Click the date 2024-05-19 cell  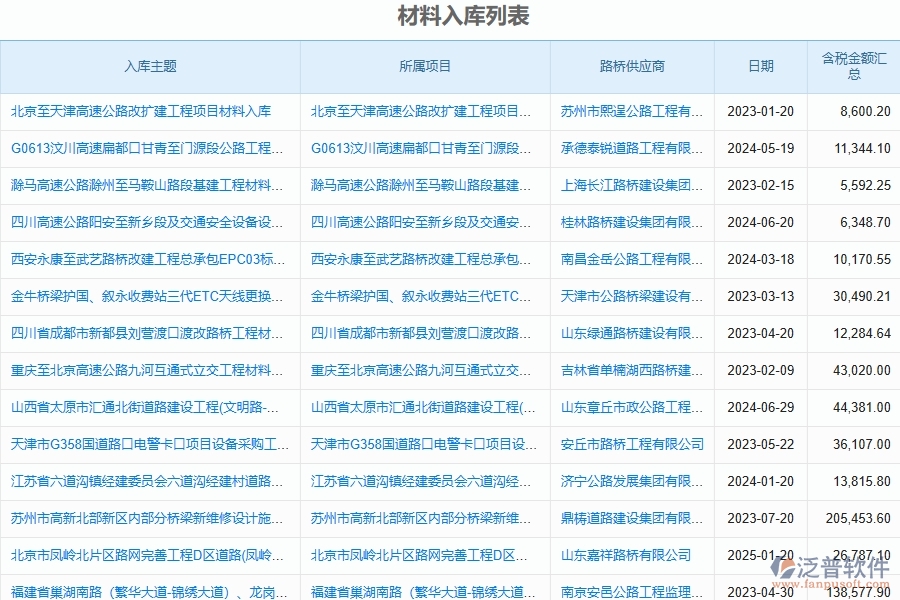pos(760,149)
